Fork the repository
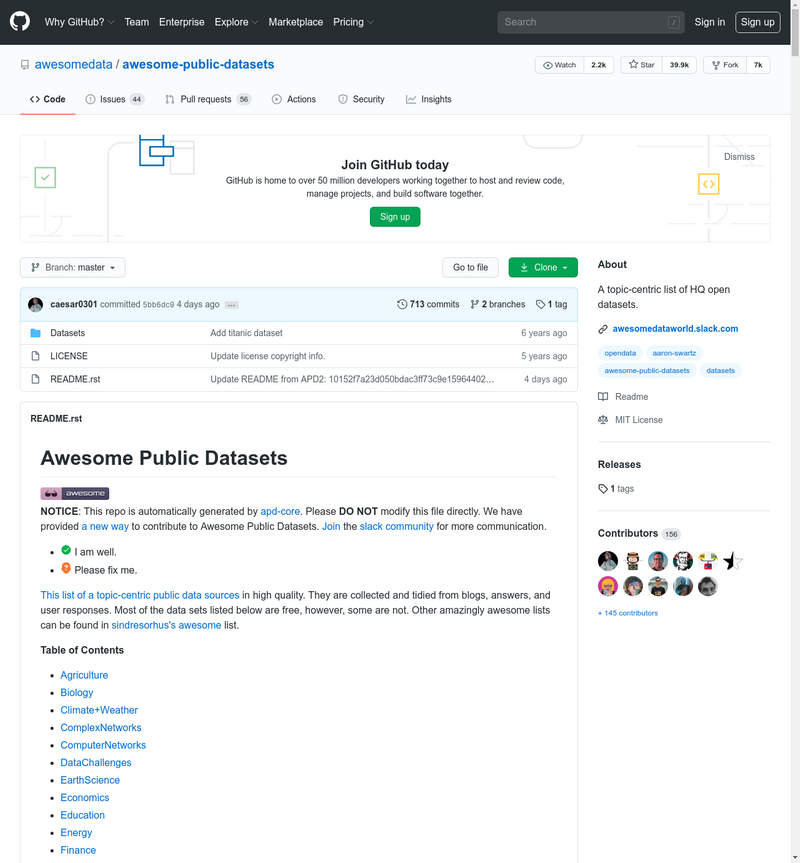800x863 pixels. pos(725,65)
